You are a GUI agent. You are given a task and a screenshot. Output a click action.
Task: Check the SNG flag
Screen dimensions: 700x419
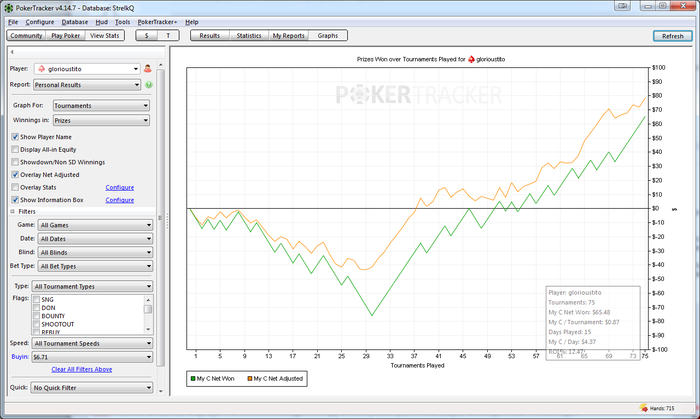pos(37,299)
